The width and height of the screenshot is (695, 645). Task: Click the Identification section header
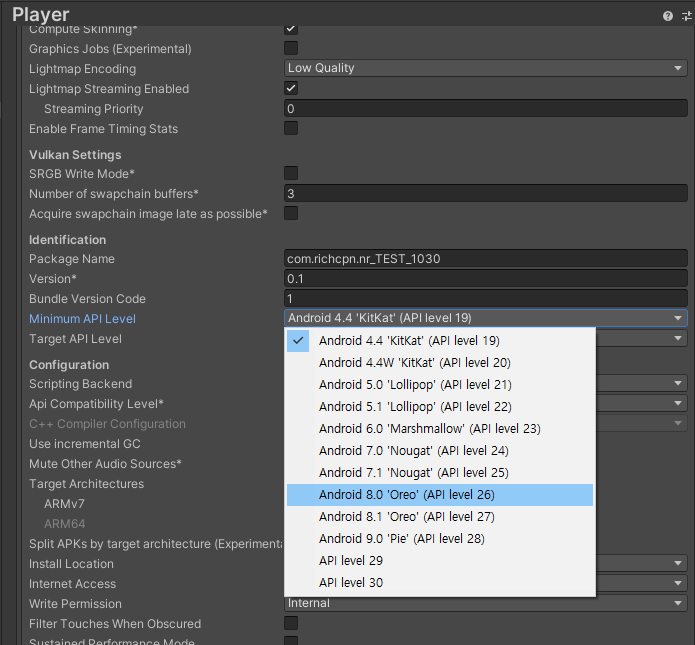(67, 240)
